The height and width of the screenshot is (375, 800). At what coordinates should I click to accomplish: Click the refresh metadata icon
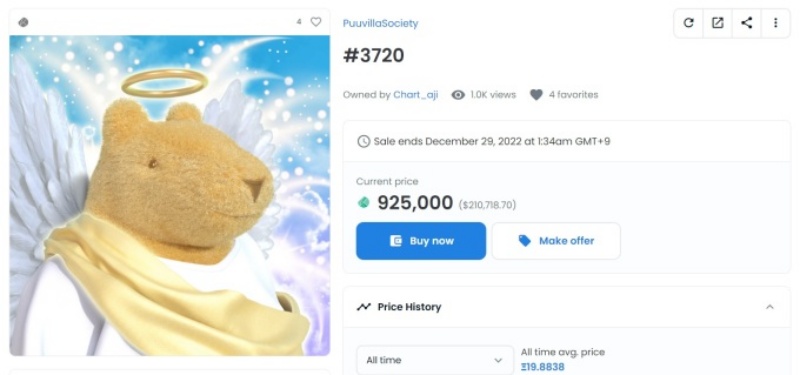point(688,23)
